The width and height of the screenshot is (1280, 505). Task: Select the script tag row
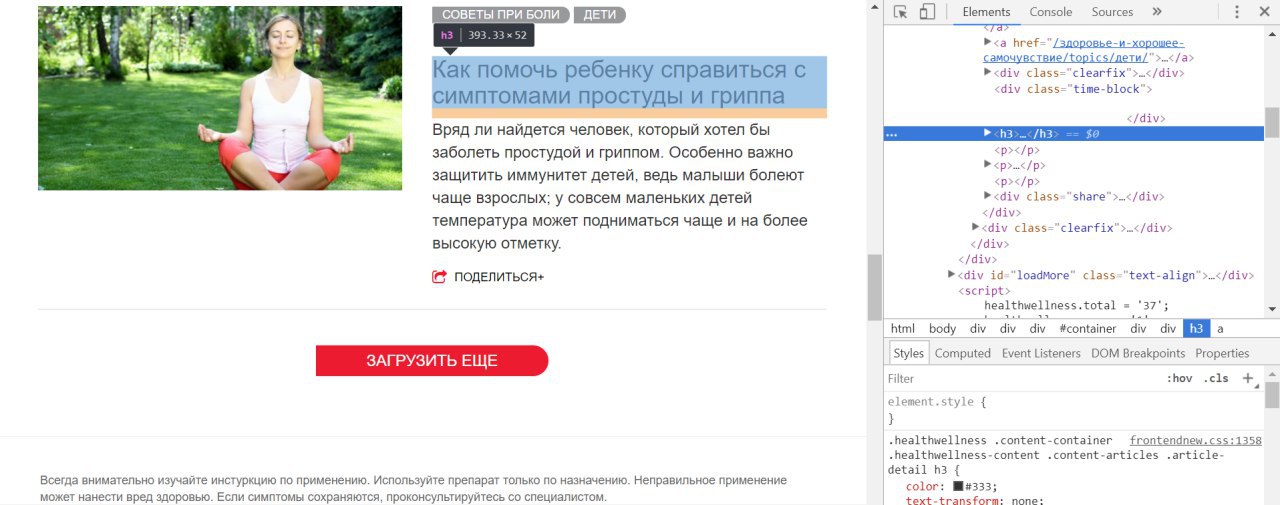[985, 291]
